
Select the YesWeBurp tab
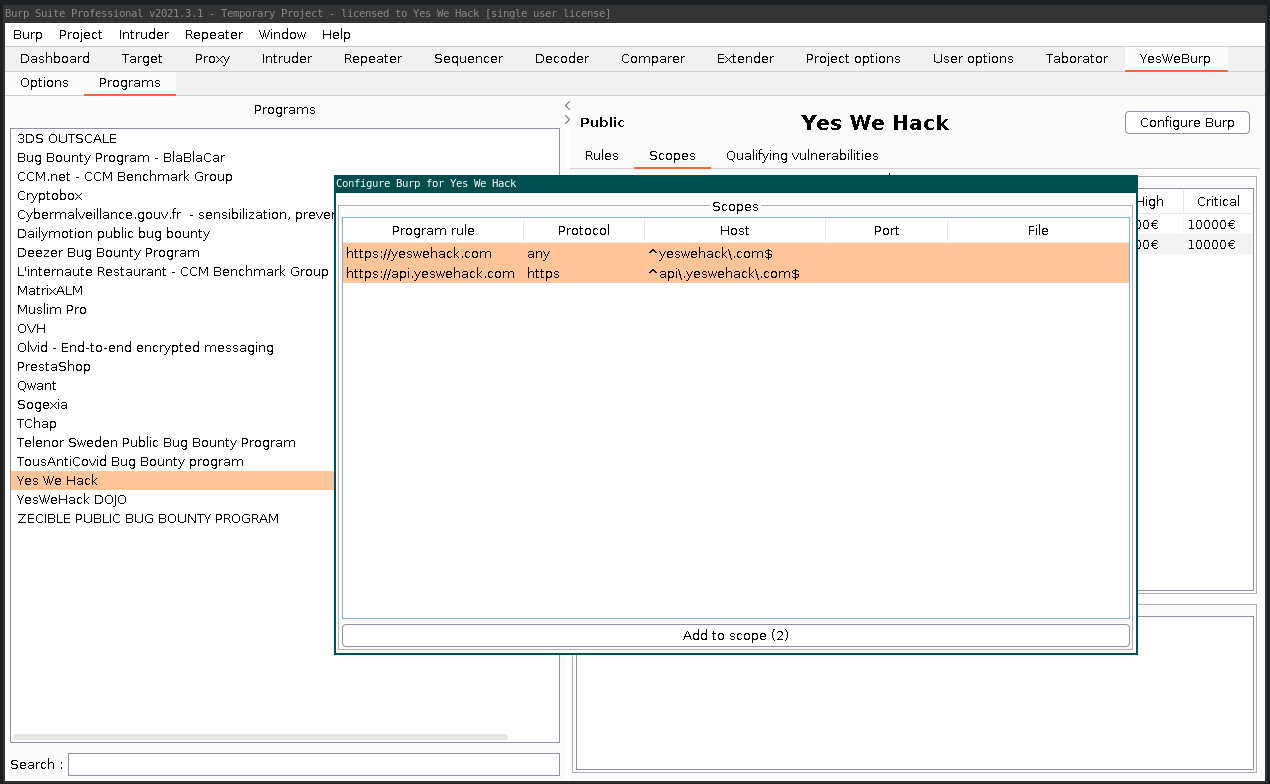pos(1175,59)
